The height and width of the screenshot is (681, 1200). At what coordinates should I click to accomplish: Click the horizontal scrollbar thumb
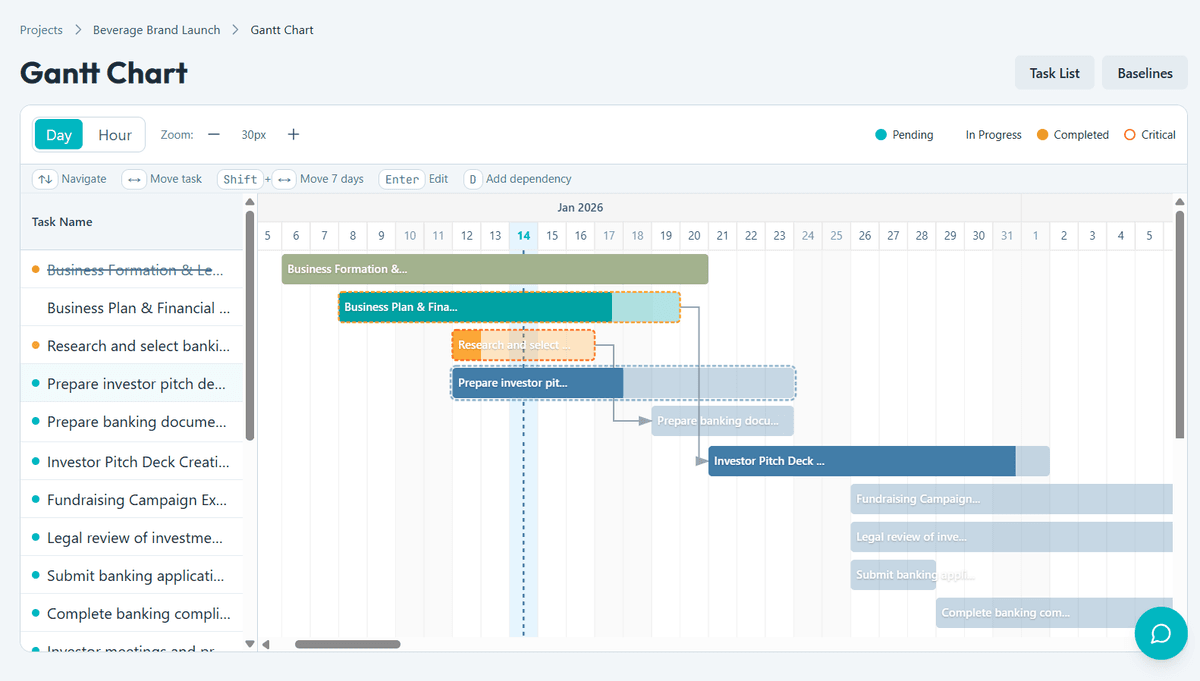347,646
